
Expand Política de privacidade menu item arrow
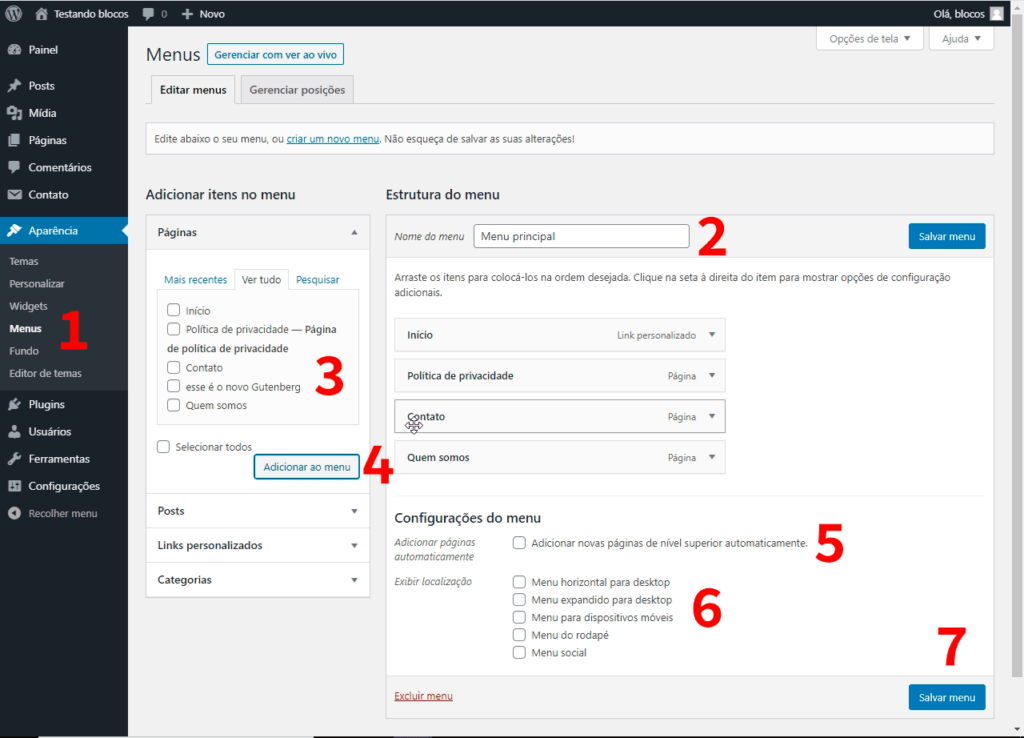(x=712, y=376)
